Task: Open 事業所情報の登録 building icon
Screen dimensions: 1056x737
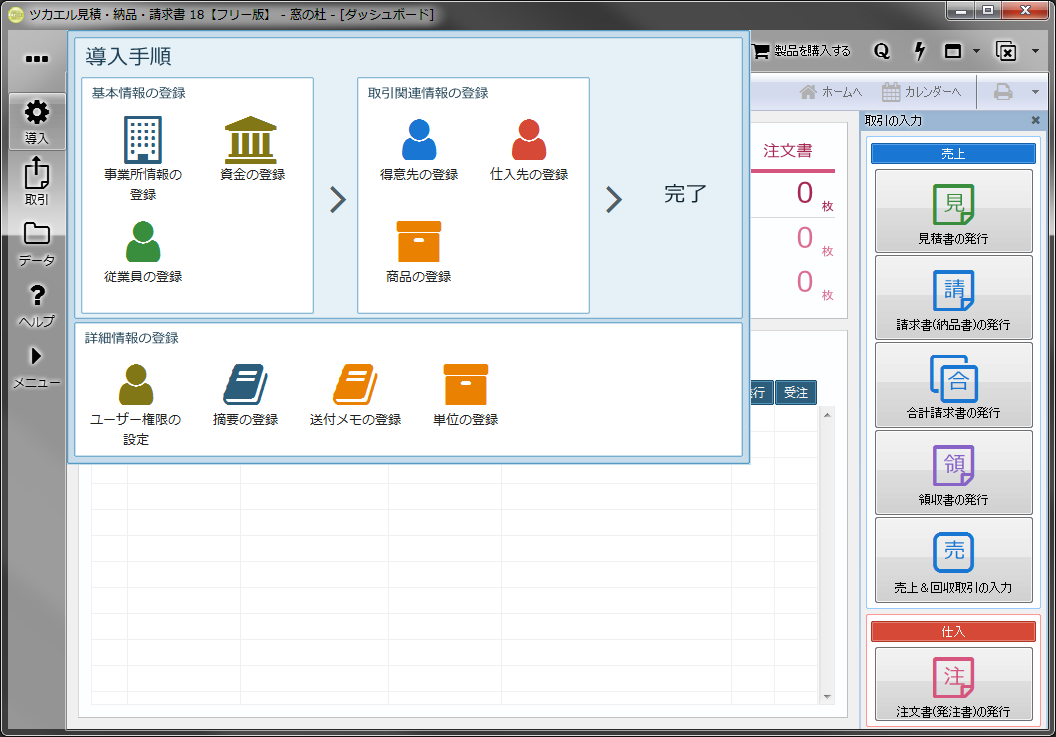Action: pos(143,140)
